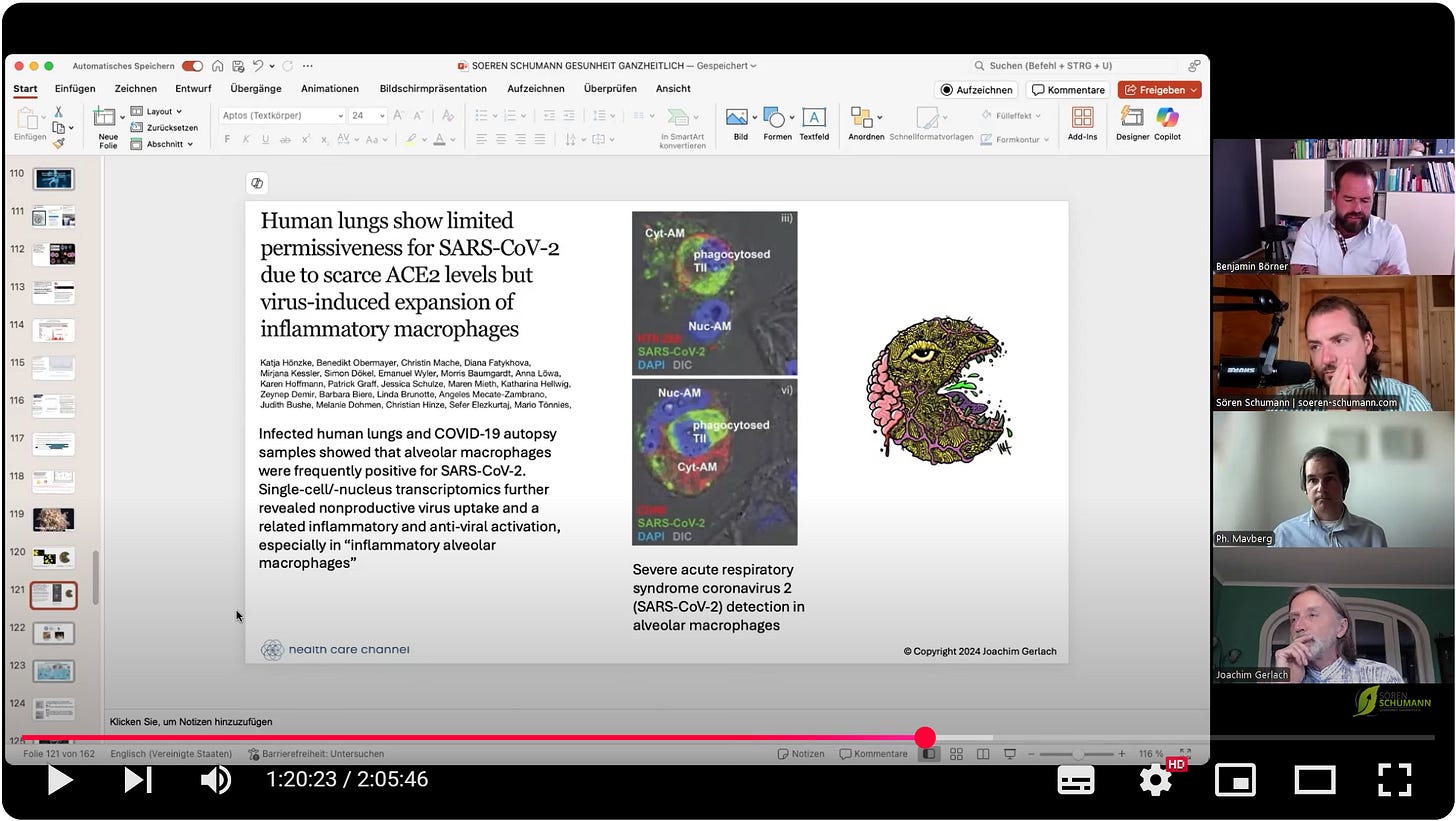Expand the Layout dropdown
1456x821 pixels.
click(x=157, y=111)
